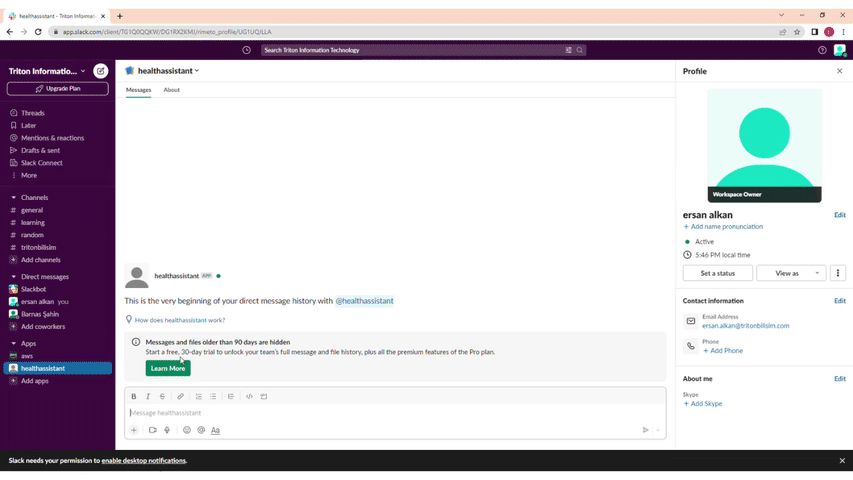This screenshot has height=480, width=853.
Task: Click Add name pronunciation link
Action: (x=723, y=226)
